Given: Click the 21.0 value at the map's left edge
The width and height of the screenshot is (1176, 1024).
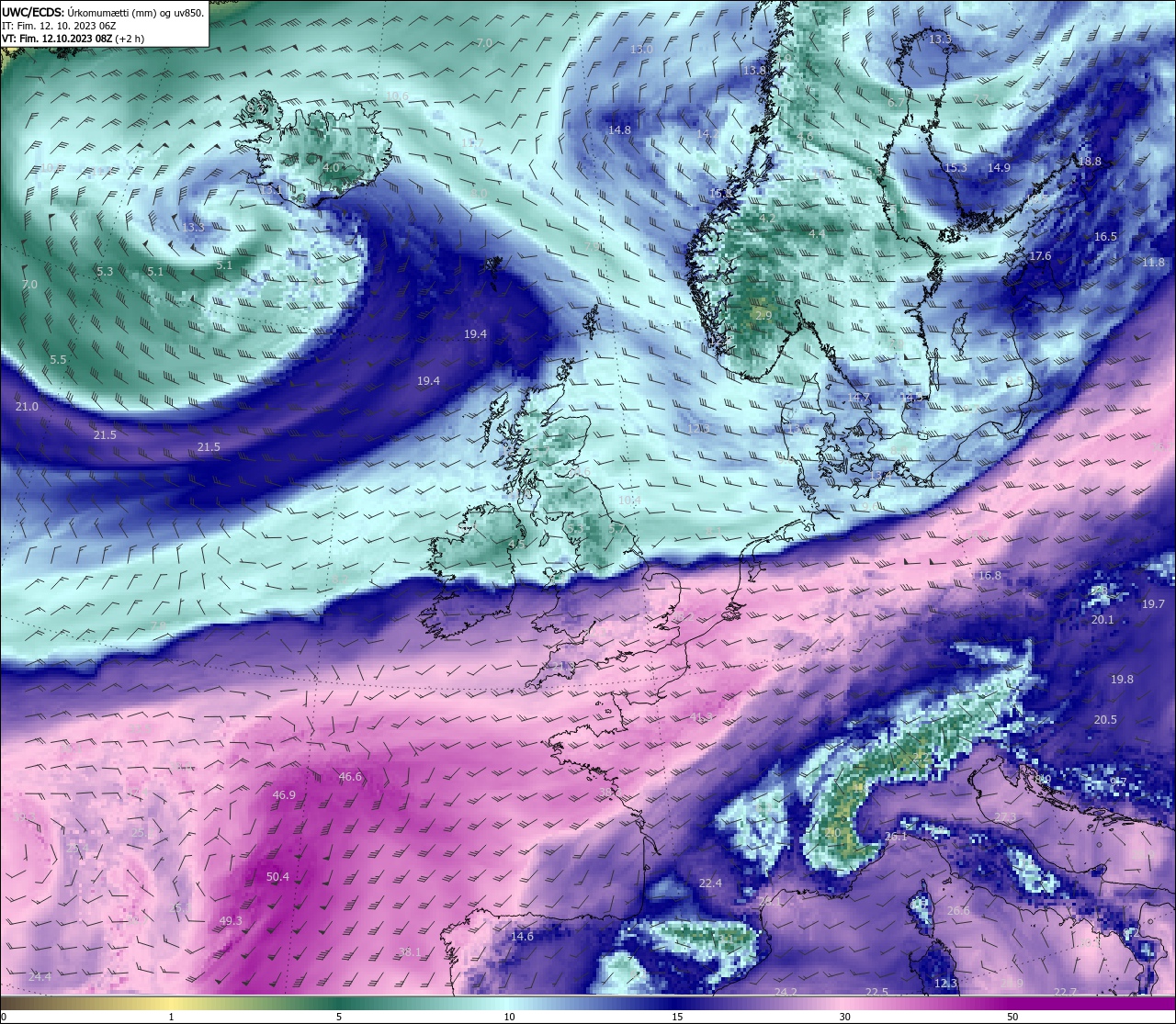Looking at the screenshot, I should (x=27, y=407).
